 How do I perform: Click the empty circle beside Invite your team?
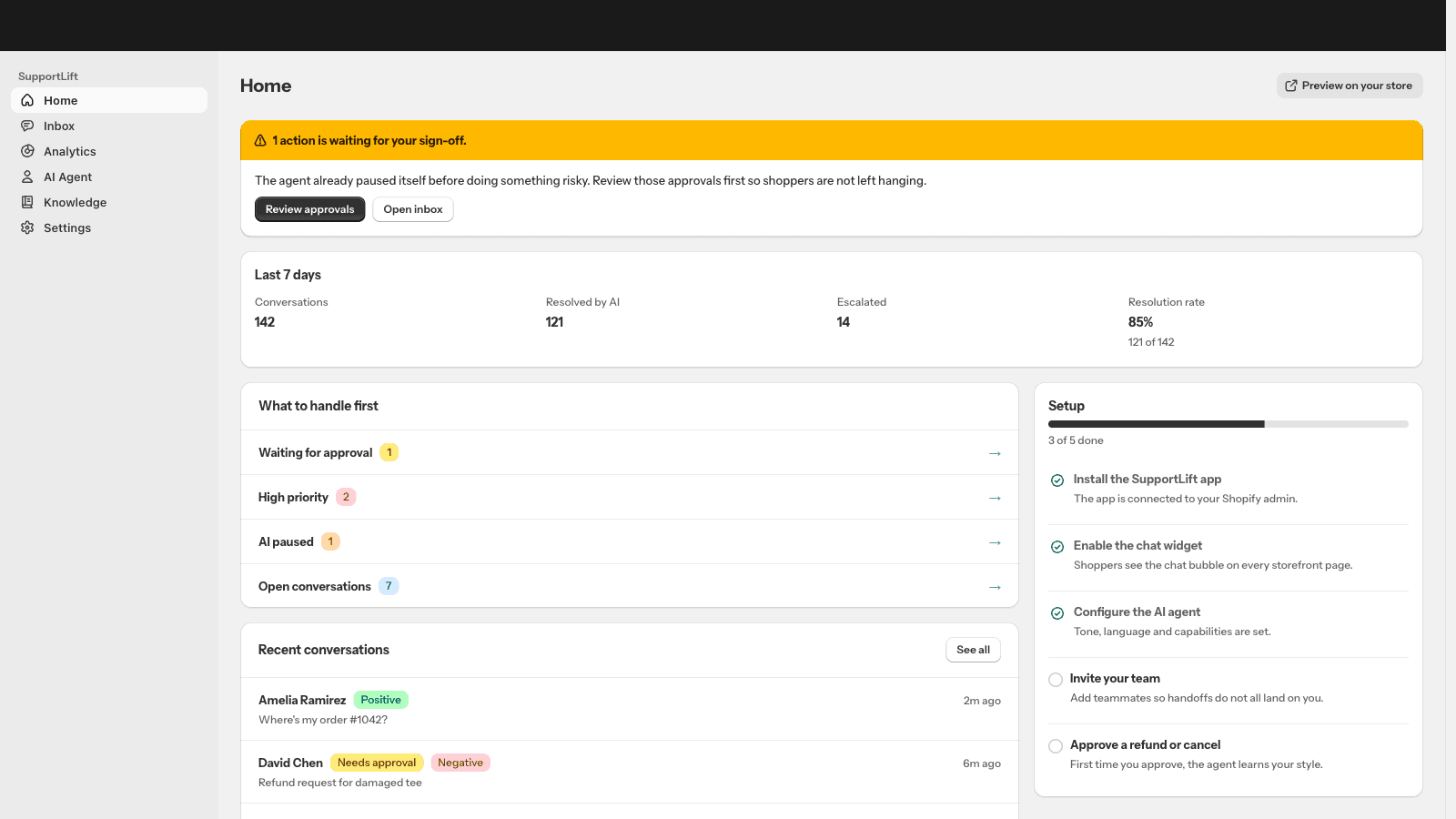coord(1056,680)
